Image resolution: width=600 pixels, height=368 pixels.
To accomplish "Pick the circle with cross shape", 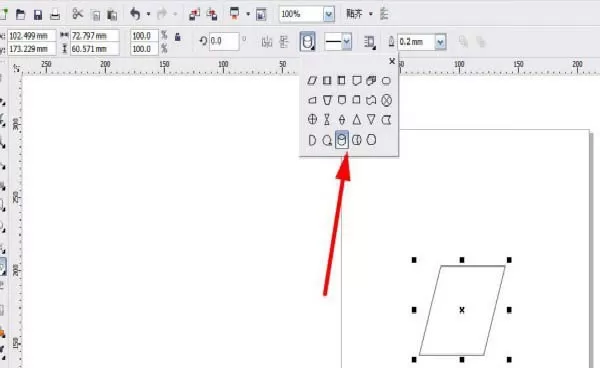I will pyautogui.click(x=312, y=120).
